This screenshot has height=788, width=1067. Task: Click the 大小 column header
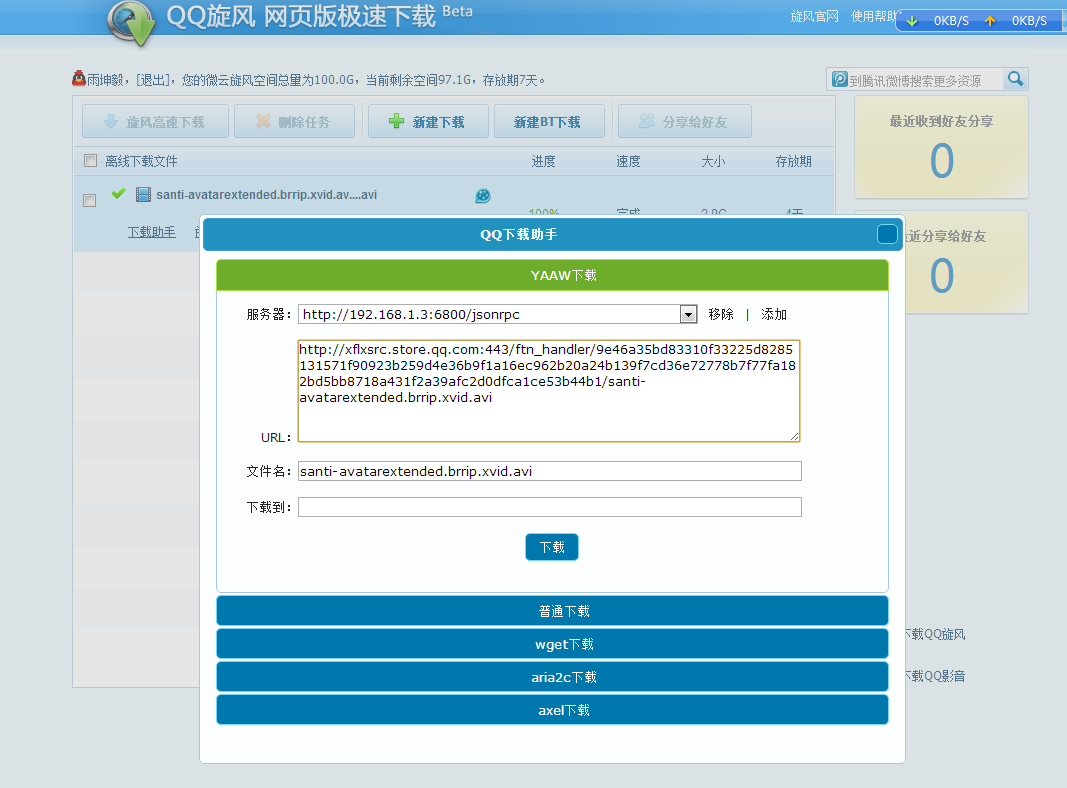pos(713,161)
